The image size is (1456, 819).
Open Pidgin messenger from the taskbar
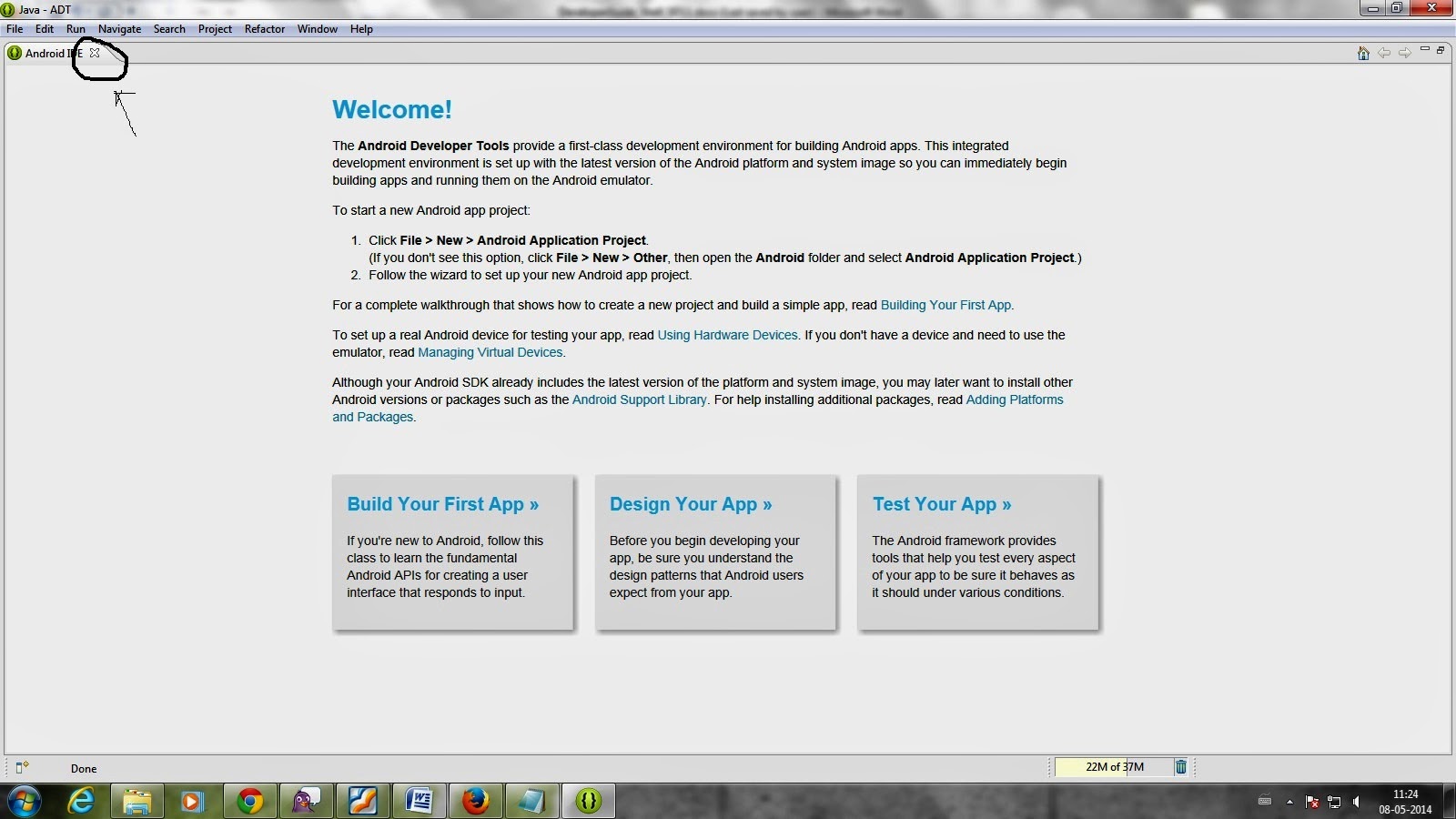(306, 802)
